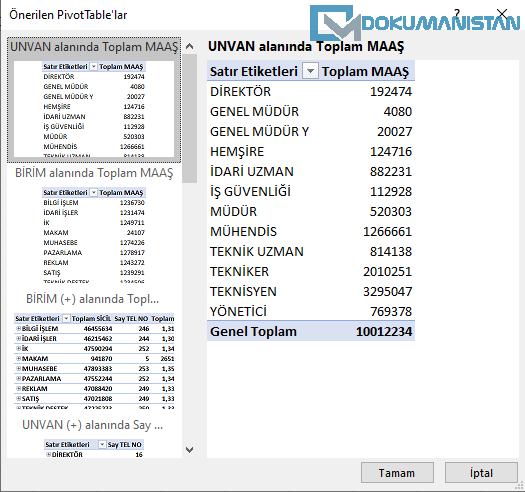Click the value 3295047 in preview

(387, 292)
